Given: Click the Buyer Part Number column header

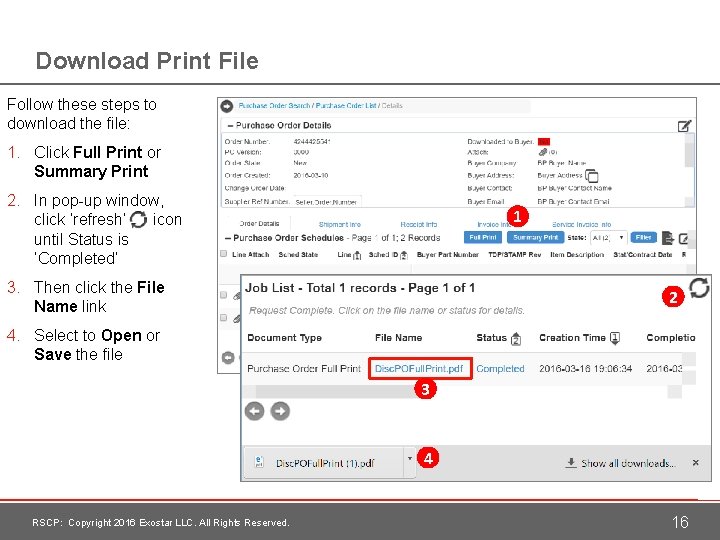Looking at the screenshot, I should tap(447, 254).
